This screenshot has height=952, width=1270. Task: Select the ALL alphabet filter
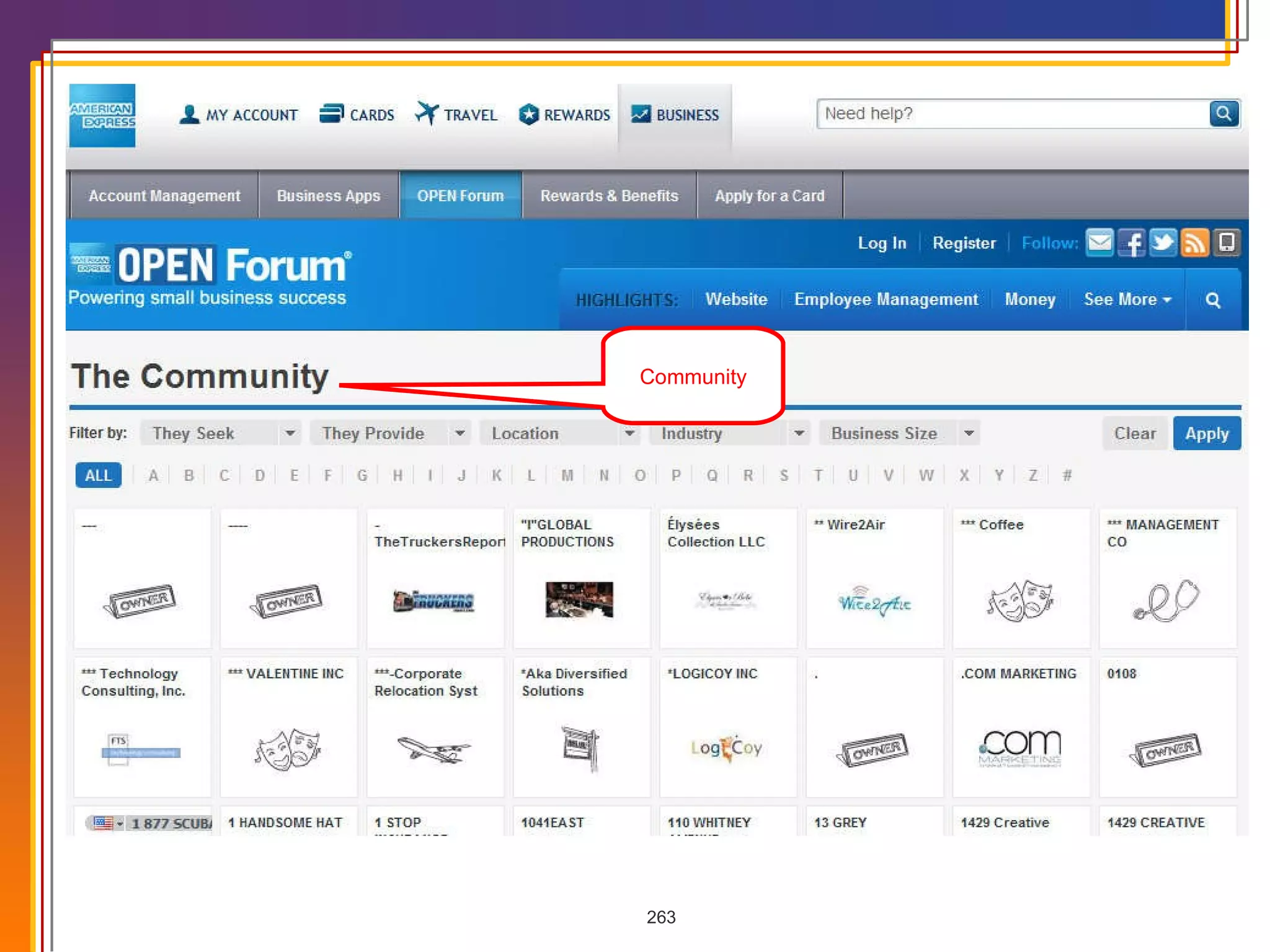(x=98, y=475)
